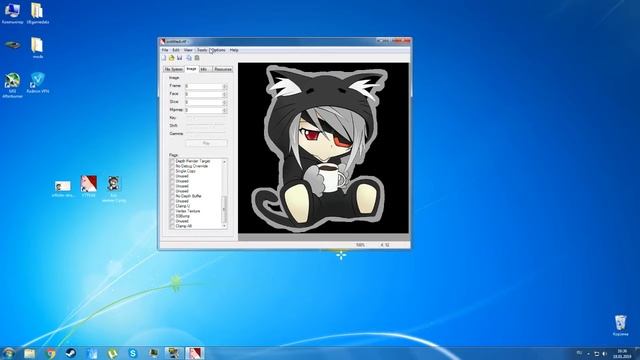Click the Flags list scroll-down arrow

(x=224, y=226)
